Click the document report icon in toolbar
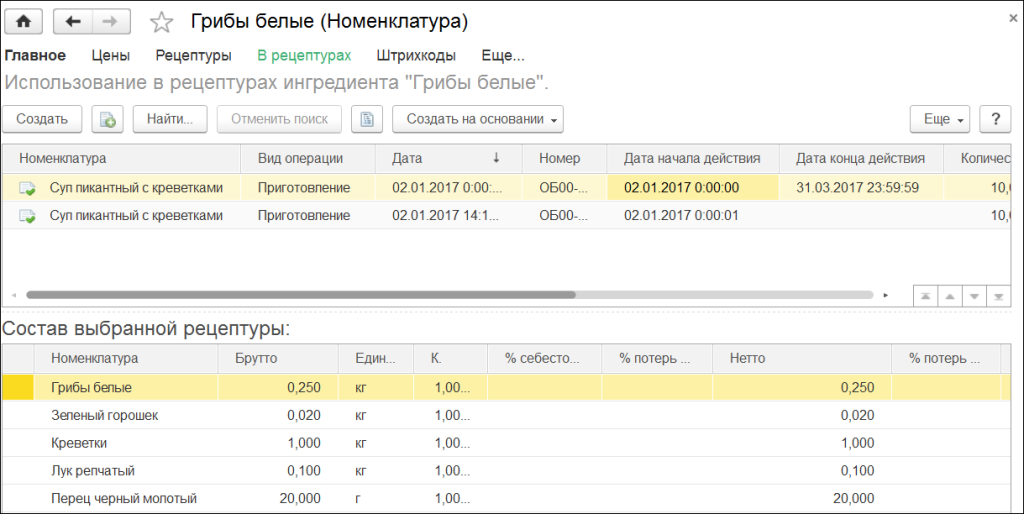 pyautogui.click(x=367, y=119)
